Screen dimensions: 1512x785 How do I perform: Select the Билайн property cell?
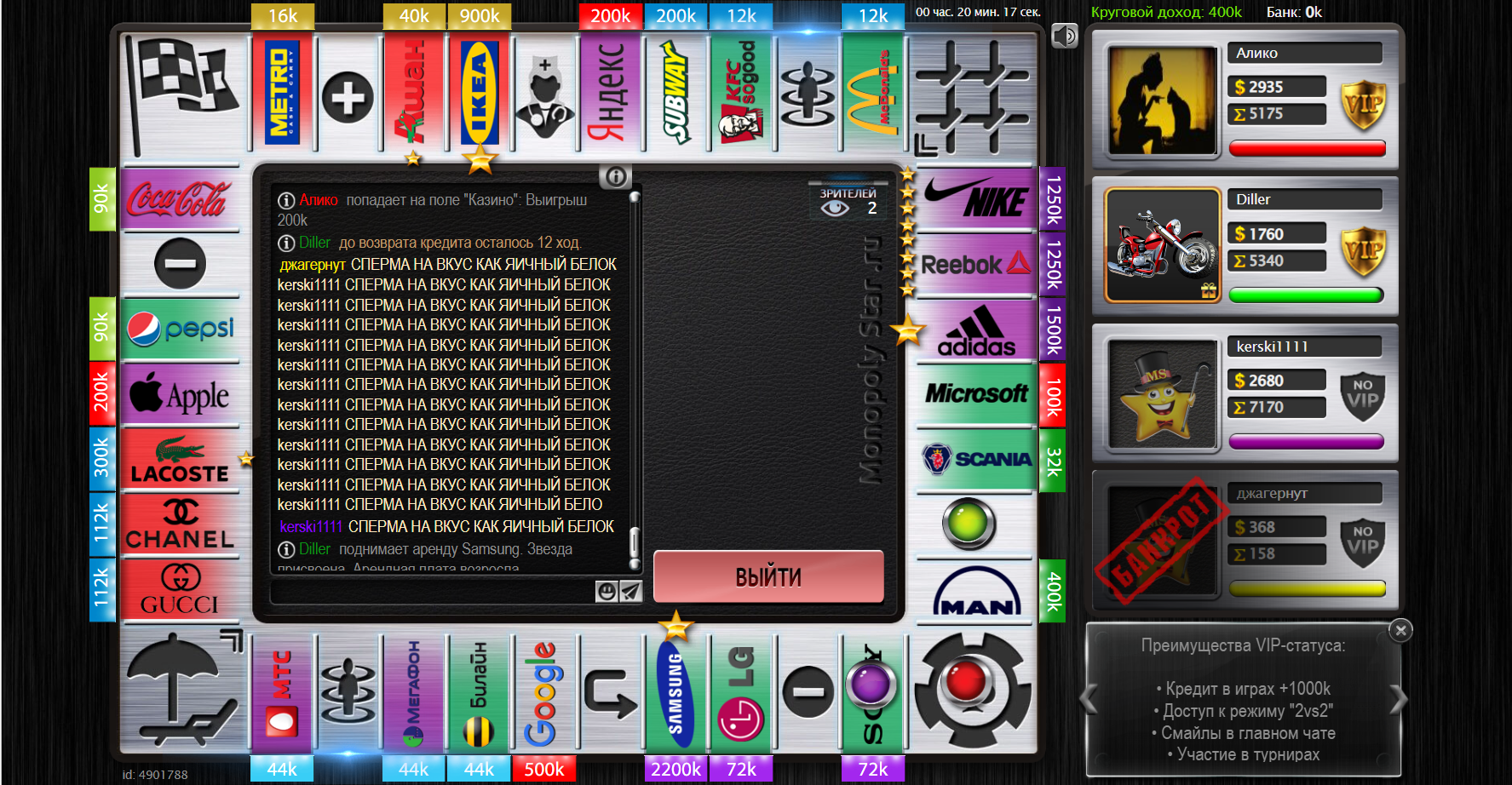point(480,691)
